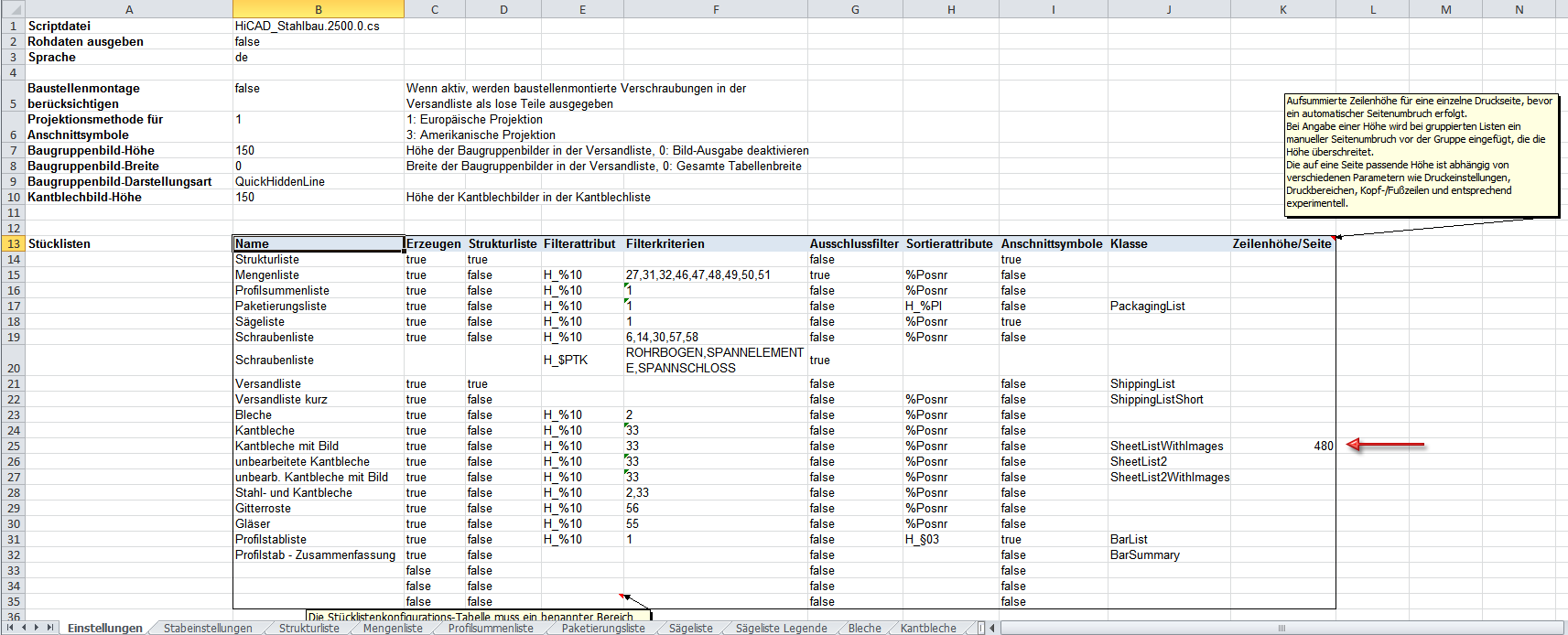
Task: Switch to the Strukturliste sheet tab
Action: click(x=308, y=629)
